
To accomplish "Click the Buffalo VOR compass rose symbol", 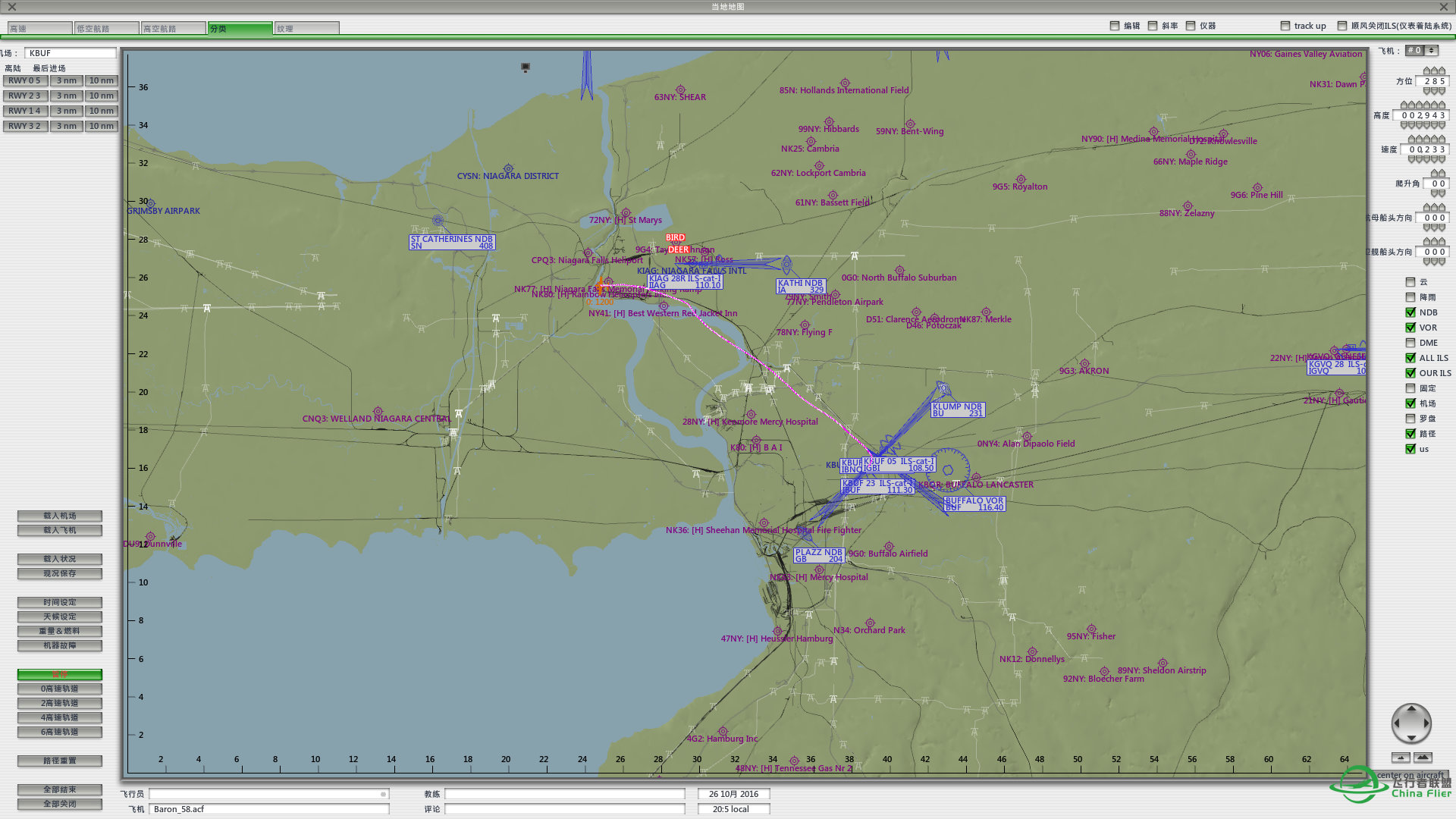I will pos(948,469).
